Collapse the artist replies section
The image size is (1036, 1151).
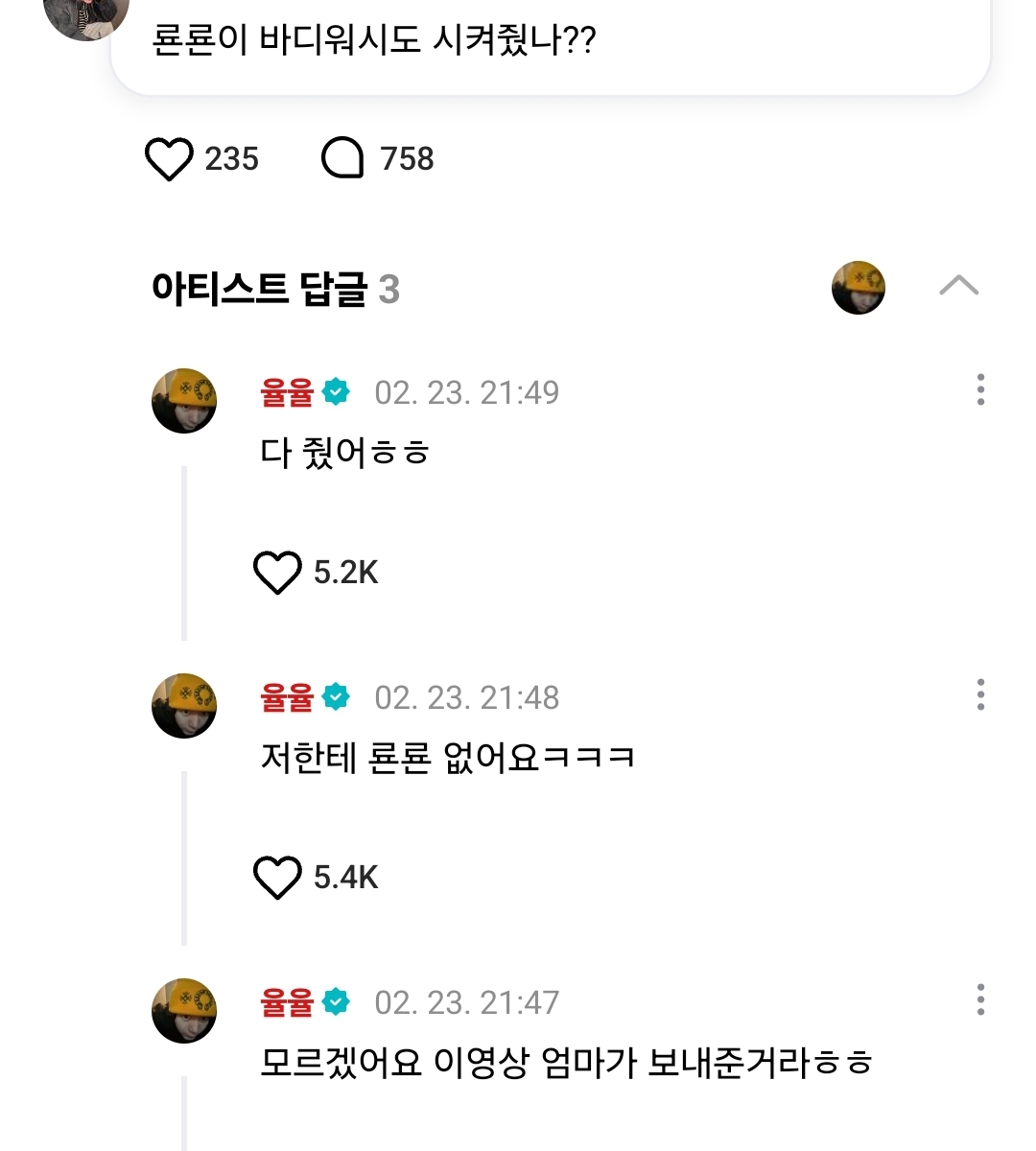[x=958, y=286]
